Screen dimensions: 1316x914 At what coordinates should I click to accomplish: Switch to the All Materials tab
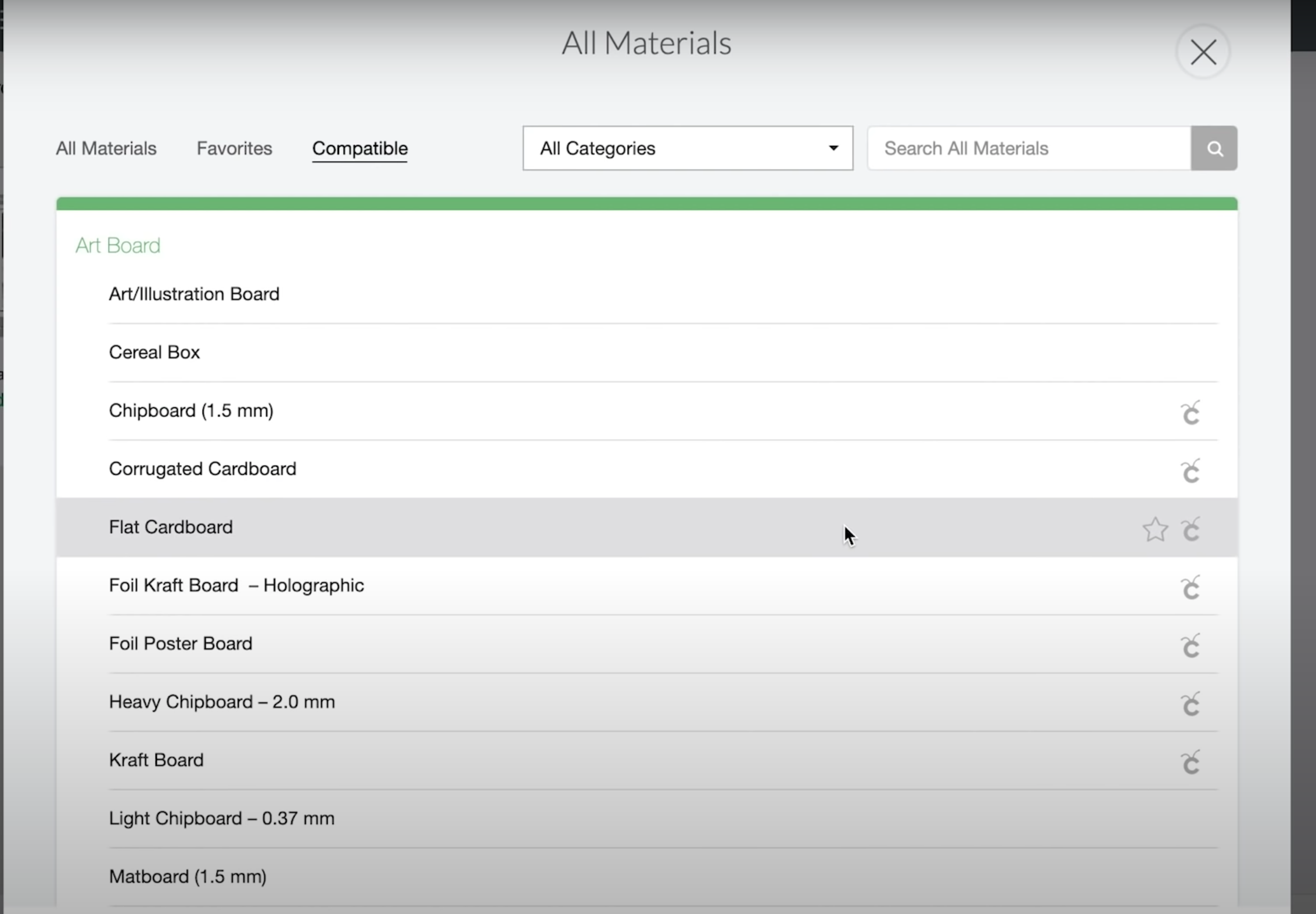pyautogui.click(x=106, y=149)
